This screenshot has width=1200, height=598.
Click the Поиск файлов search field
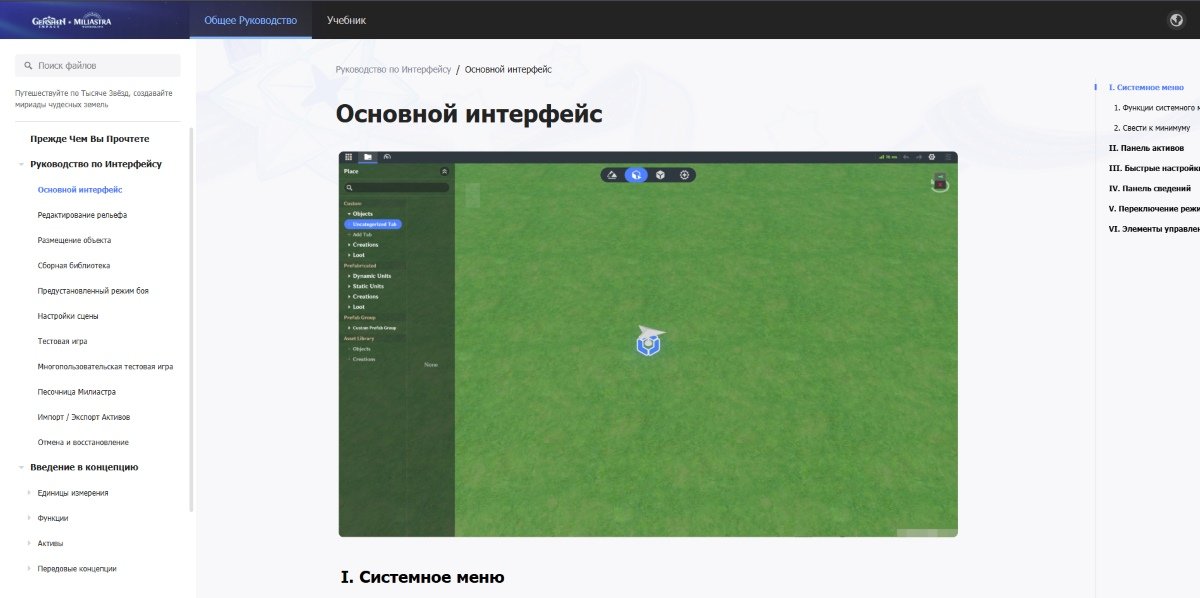pyautogui.click(x=98, y=66)
